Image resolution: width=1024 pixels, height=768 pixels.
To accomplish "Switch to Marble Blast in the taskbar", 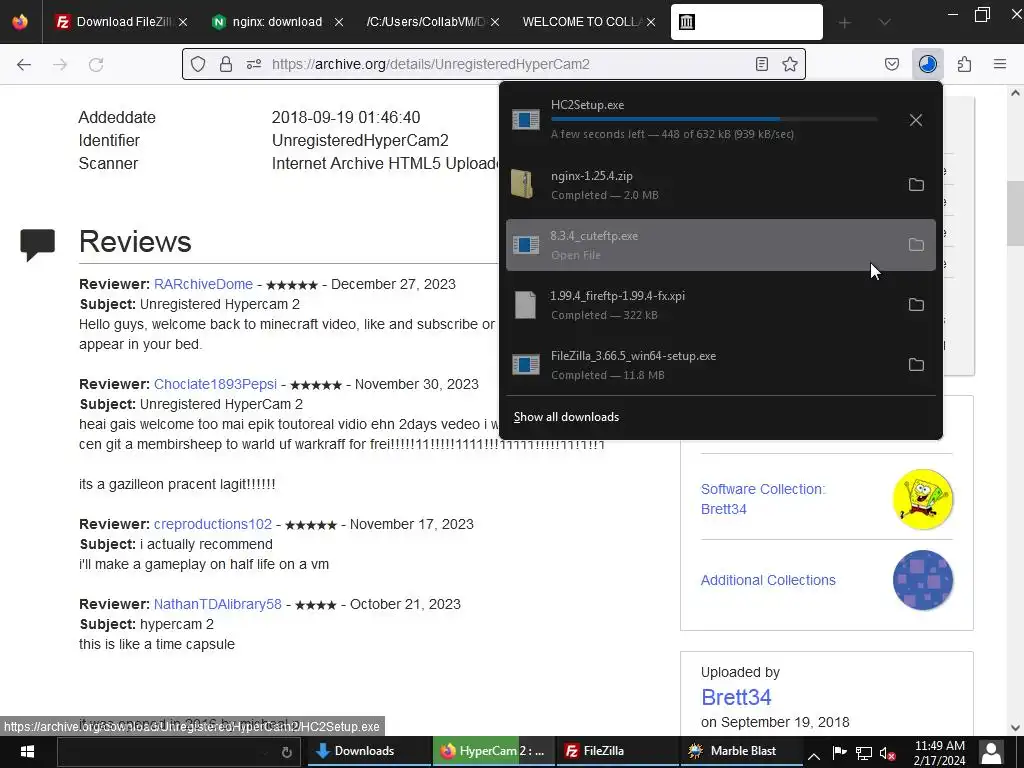I will [x=741, y=752].
